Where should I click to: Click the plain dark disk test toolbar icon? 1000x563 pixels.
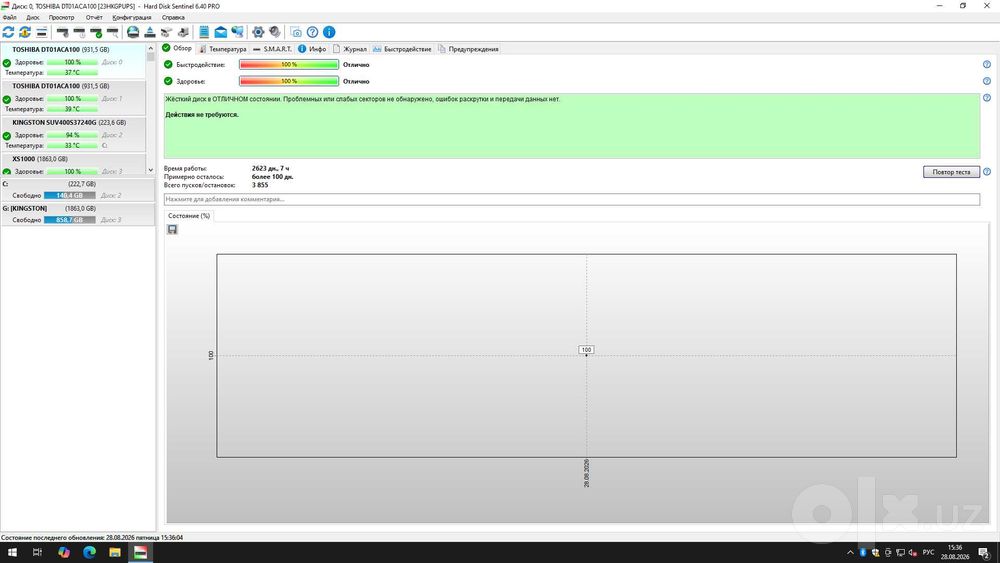point(62,32)
